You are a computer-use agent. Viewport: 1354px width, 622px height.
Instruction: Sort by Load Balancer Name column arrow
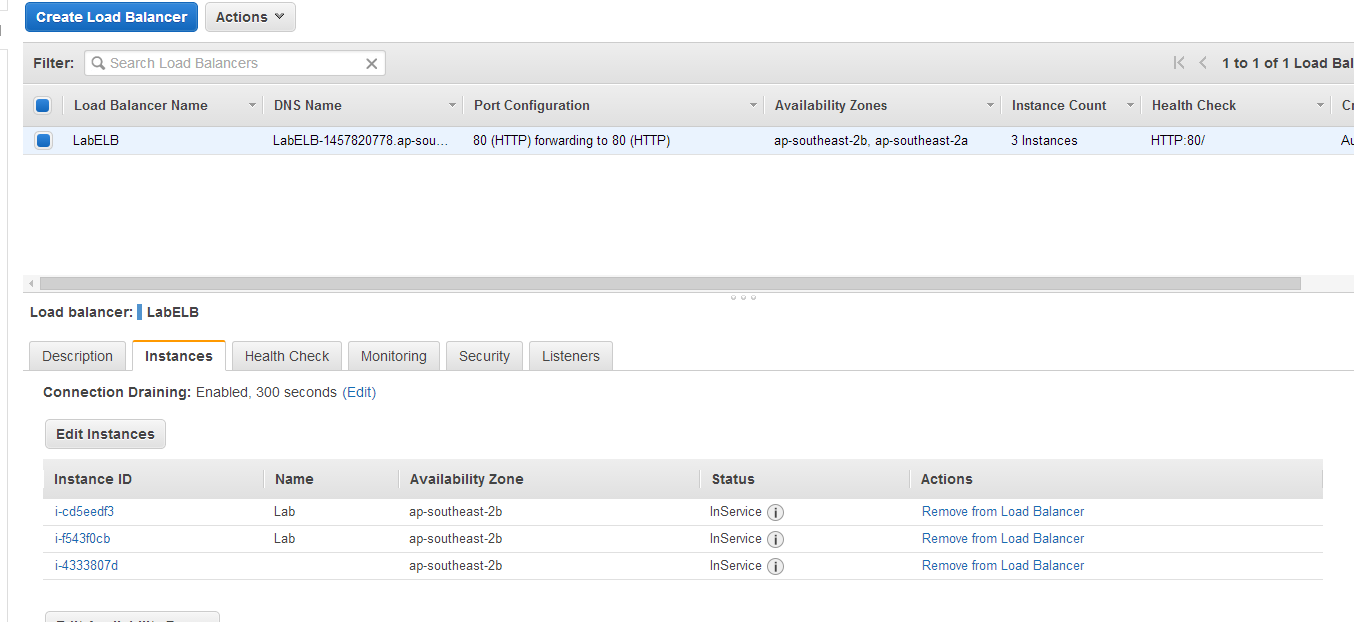[252, 106]
